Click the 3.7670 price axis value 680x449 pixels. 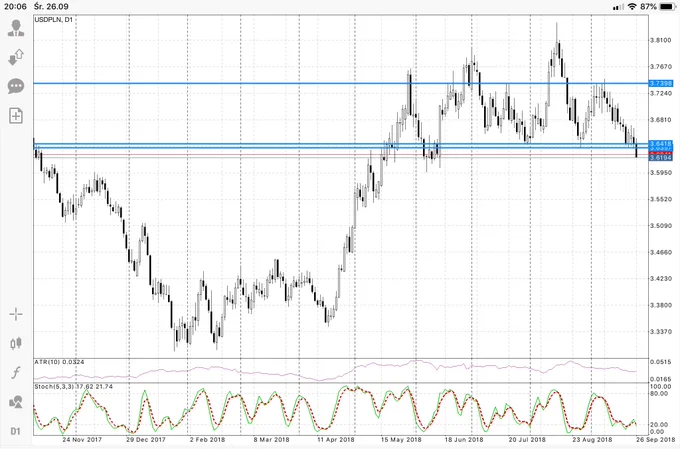[660, 67]
